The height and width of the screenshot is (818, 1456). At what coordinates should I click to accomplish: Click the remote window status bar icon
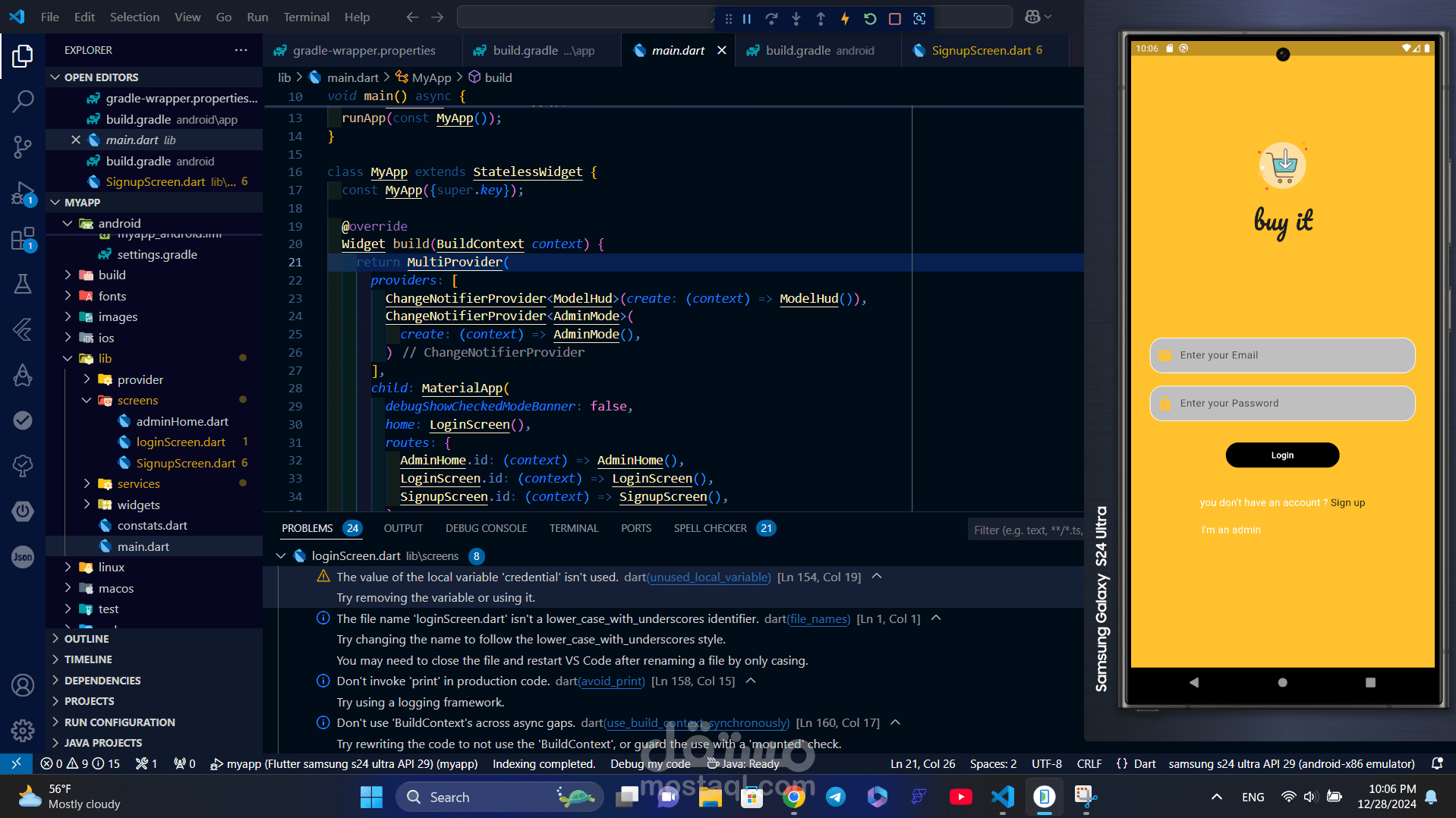click(x=16, y=763)
